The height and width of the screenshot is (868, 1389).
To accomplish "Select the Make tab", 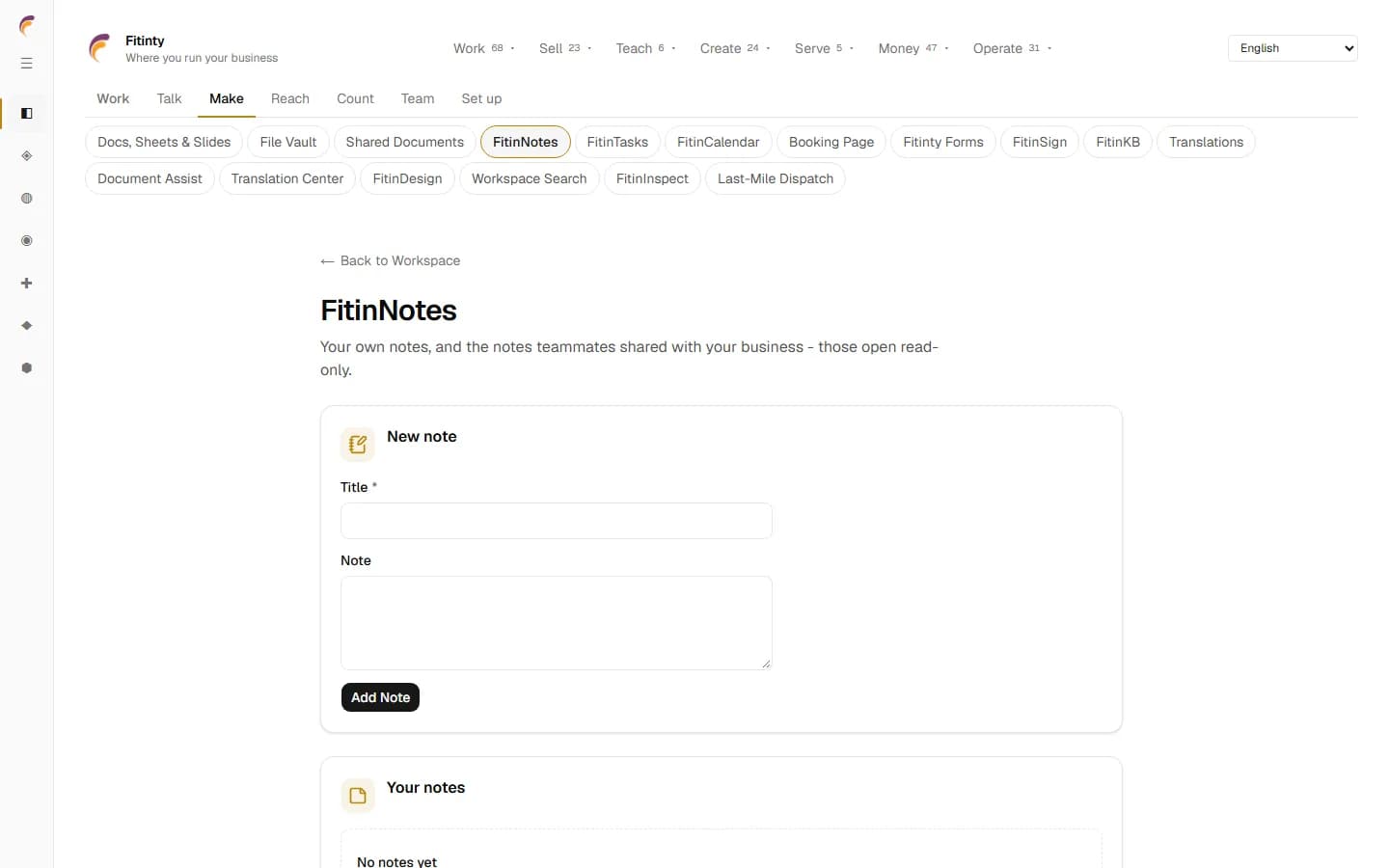I will click(x=227, y=98).
